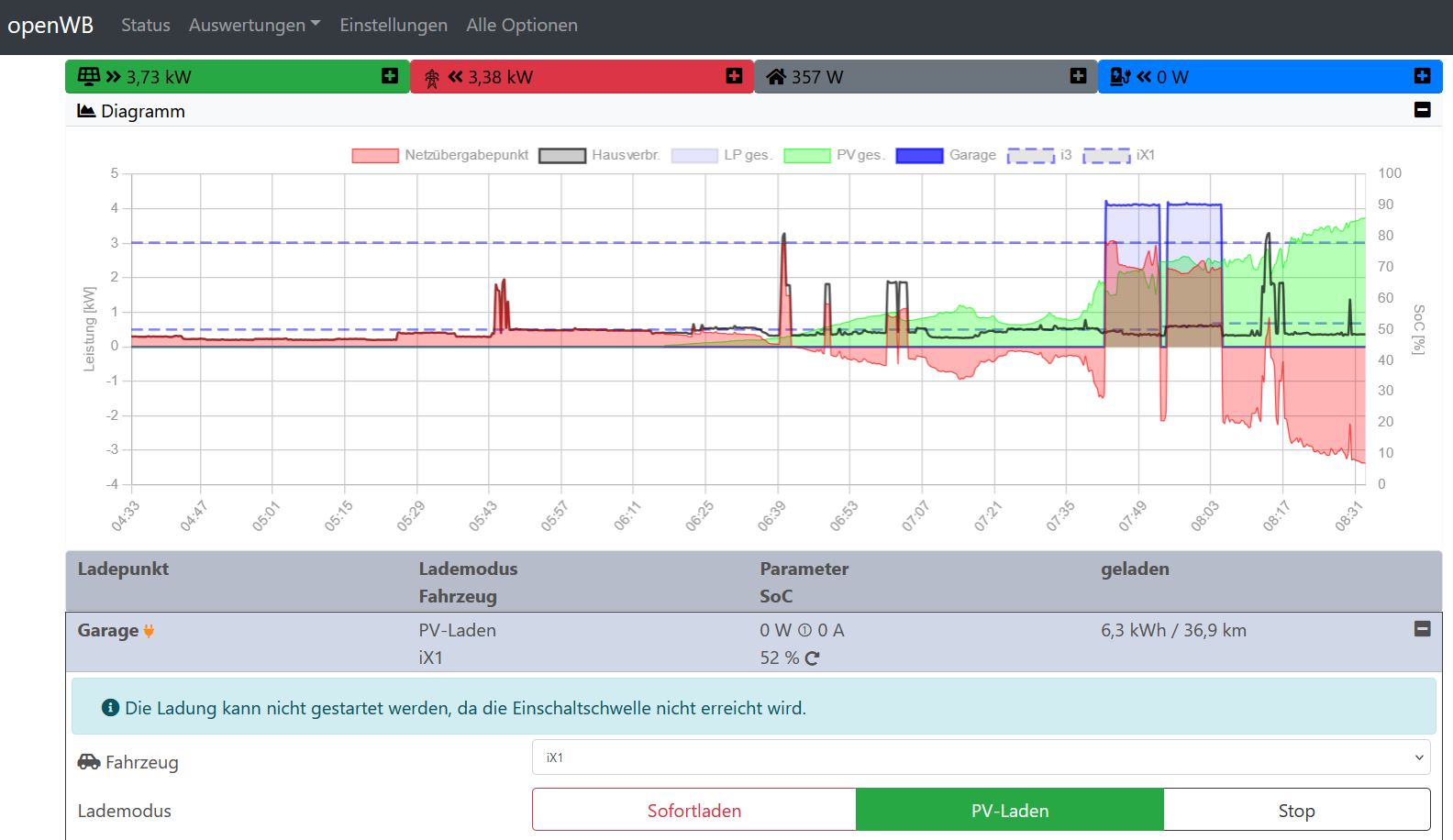Expand the blue charging 0 W card
Viewport: 1453px width, 840px height.
pos(1422,76)
